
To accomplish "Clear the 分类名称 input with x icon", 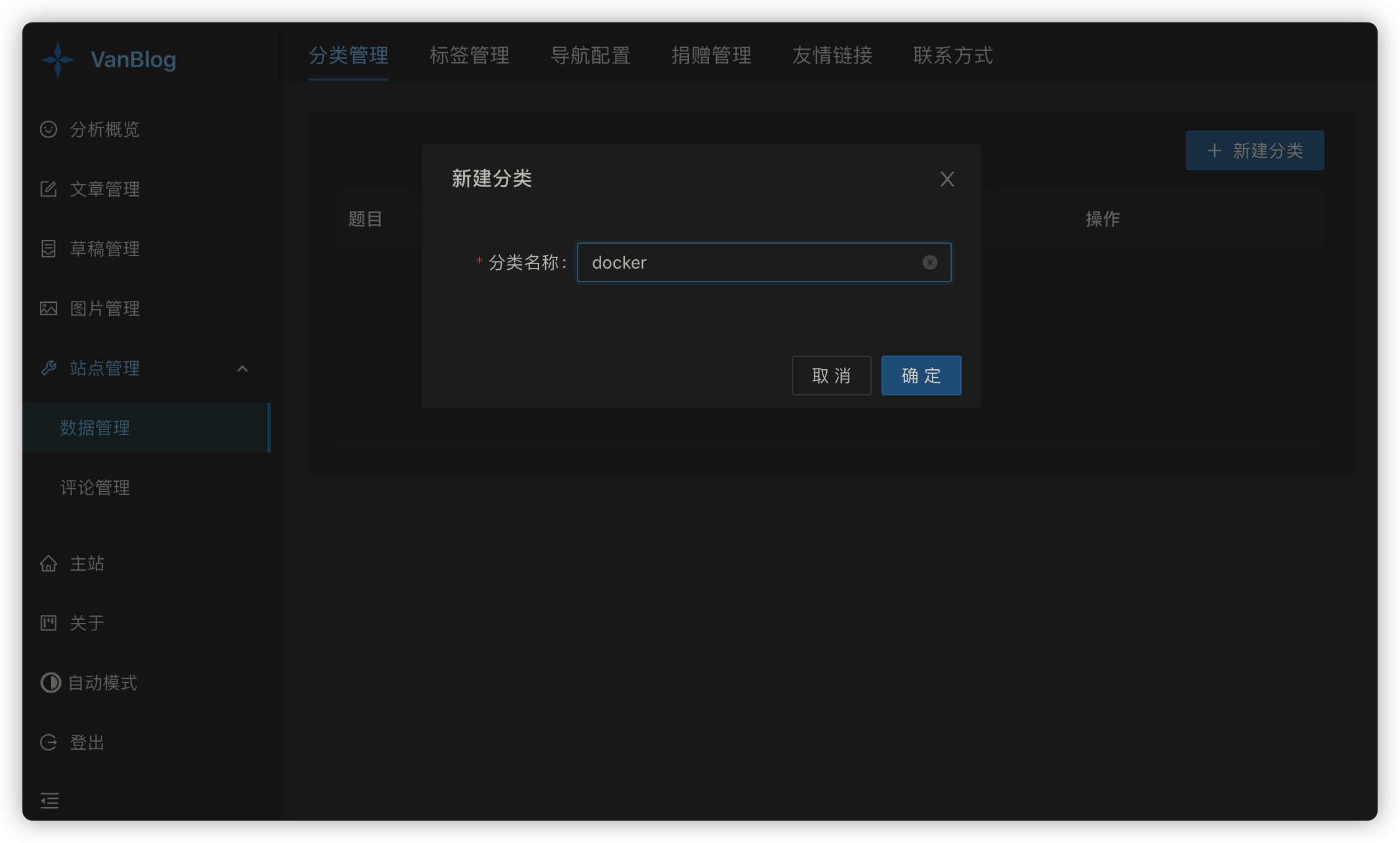I will 929,262.
